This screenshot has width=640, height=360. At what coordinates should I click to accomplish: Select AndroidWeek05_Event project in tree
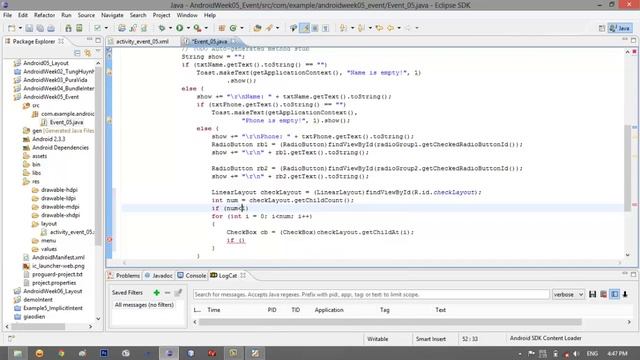(51, 97)
